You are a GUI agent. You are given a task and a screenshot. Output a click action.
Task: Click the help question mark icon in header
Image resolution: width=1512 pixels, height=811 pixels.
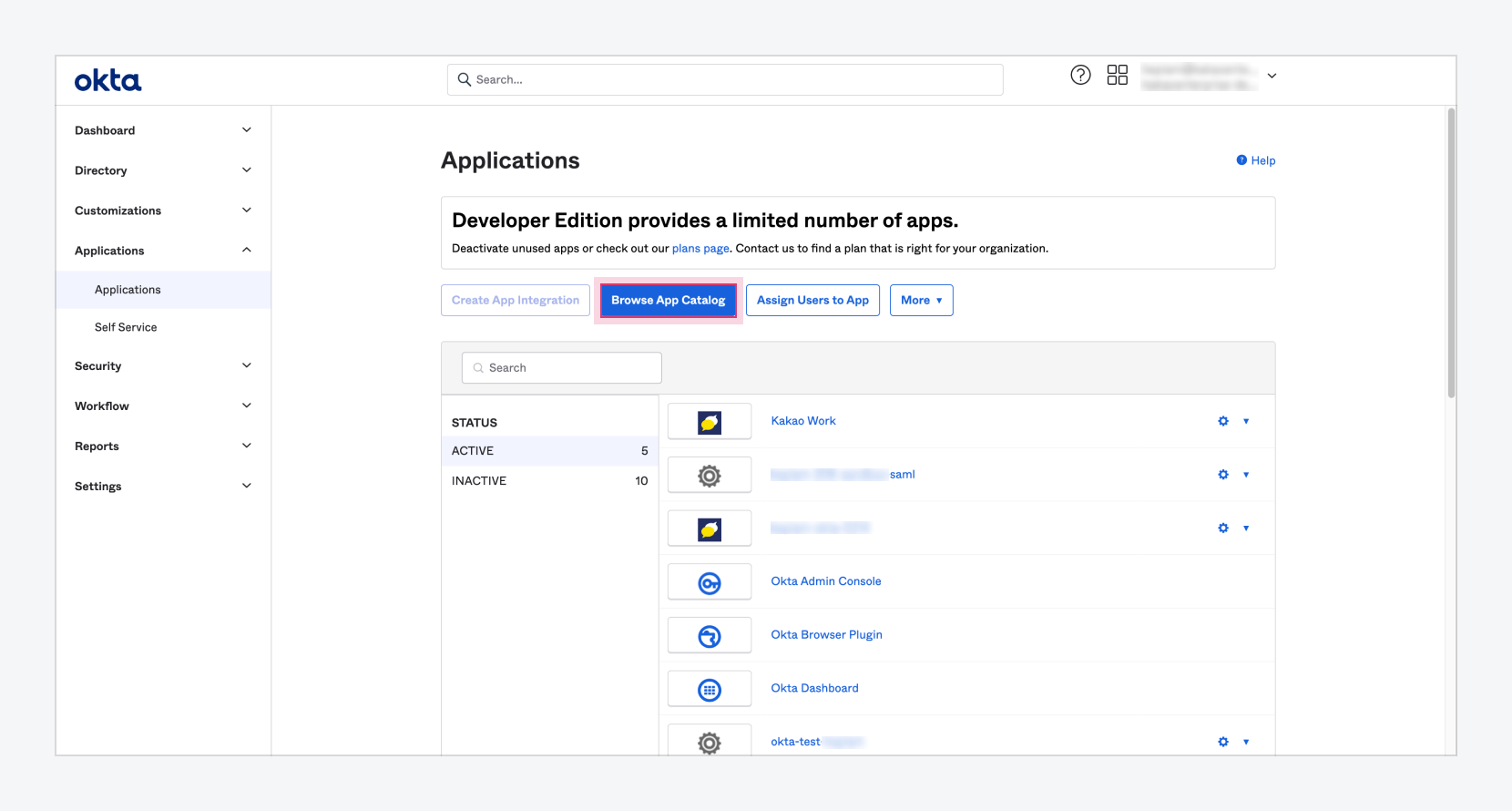coord(1080,76)
